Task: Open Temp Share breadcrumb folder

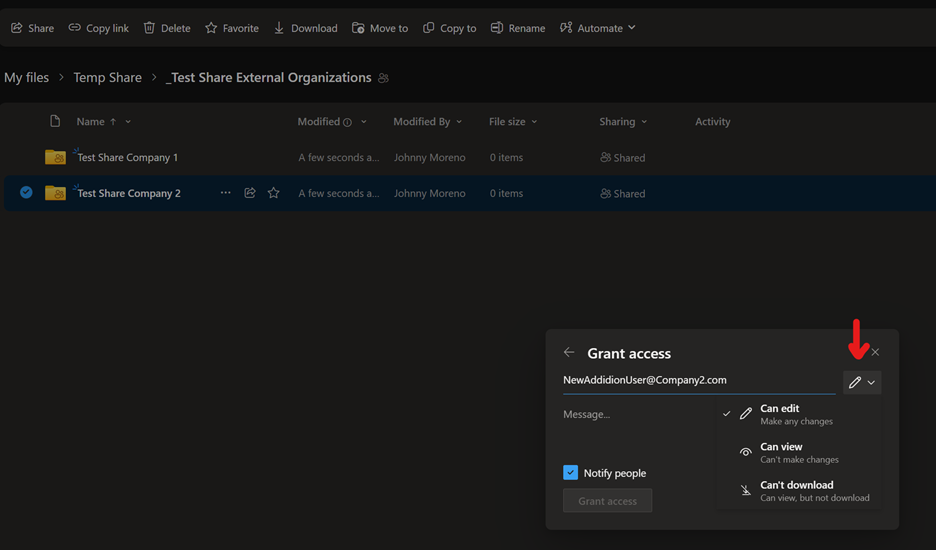Action: pos(107,78)
